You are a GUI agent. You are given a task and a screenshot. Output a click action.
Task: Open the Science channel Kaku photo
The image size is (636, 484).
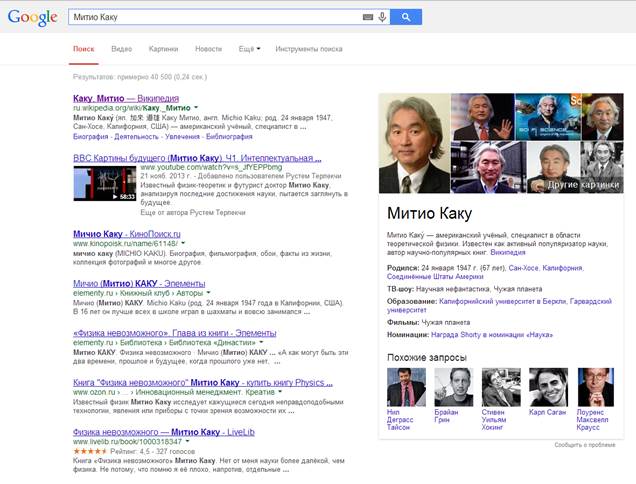[548, 117]
